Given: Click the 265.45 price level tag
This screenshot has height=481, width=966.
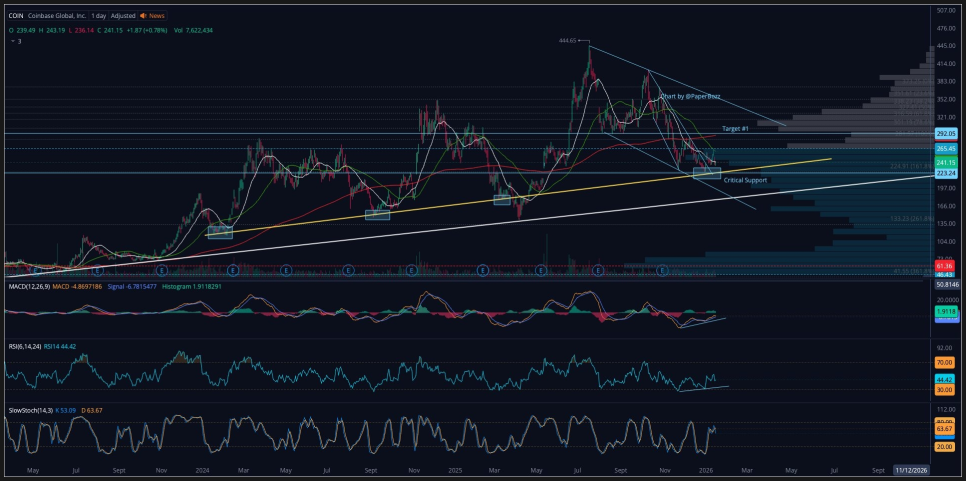Looking at the screenshot, I should point(946,148).
